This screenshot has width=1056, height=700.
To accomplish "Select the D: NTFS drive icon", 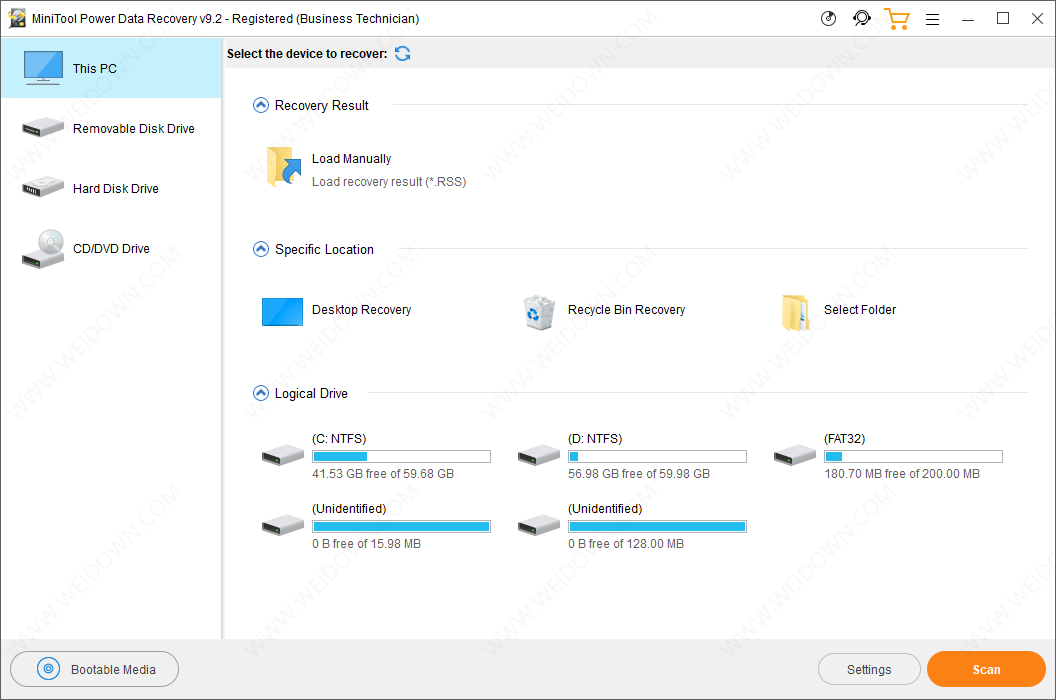I will 539,455.
